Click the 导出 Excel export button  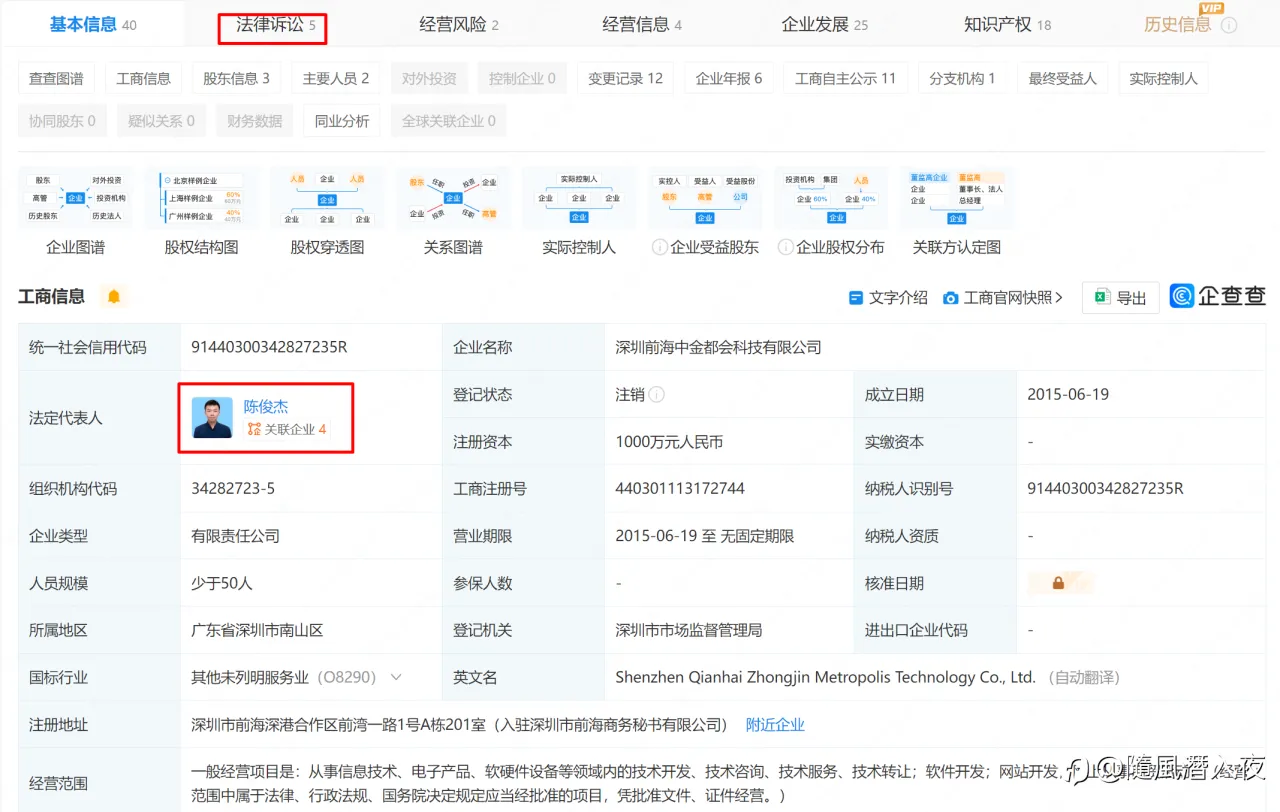click(1121, 297)
